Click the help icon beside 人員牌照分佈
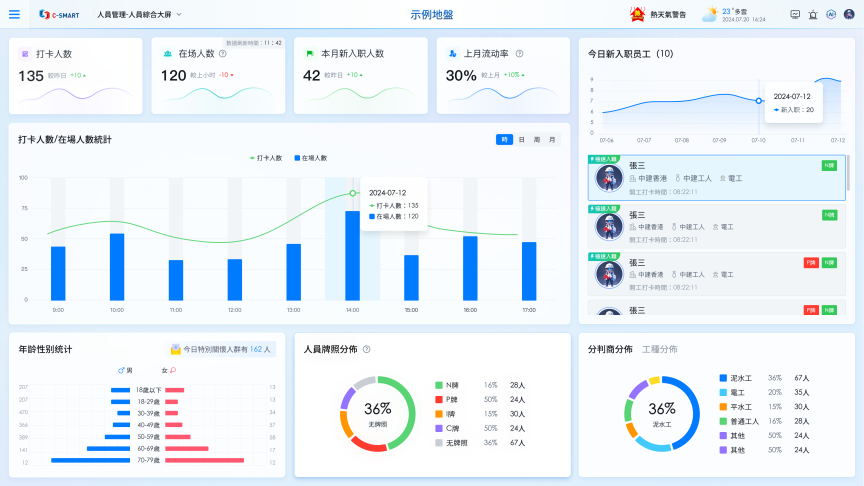This screenshot has height=486, width=864. pyautogui.click(x=367, y=349)
